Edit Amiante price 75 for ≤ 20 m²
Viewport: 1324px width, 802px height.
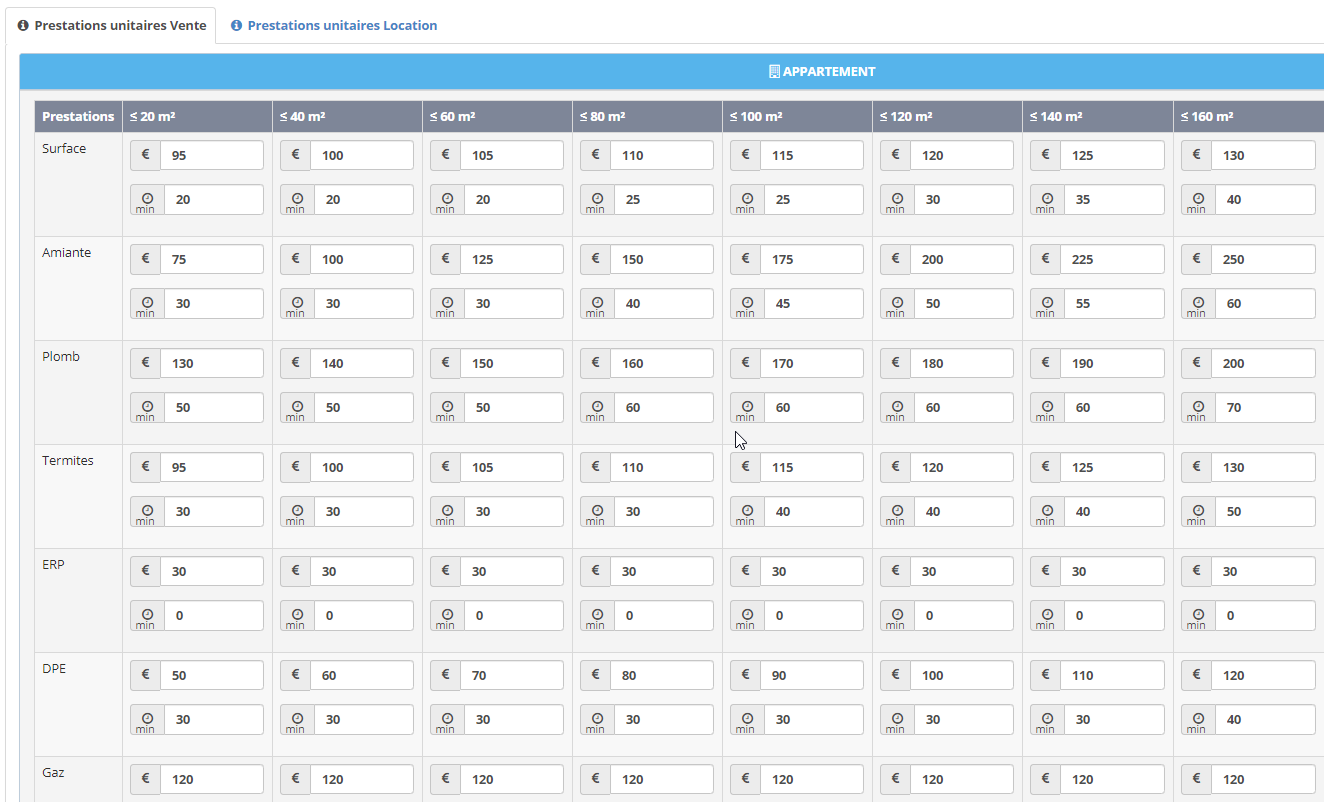click(x=212, y=259)
